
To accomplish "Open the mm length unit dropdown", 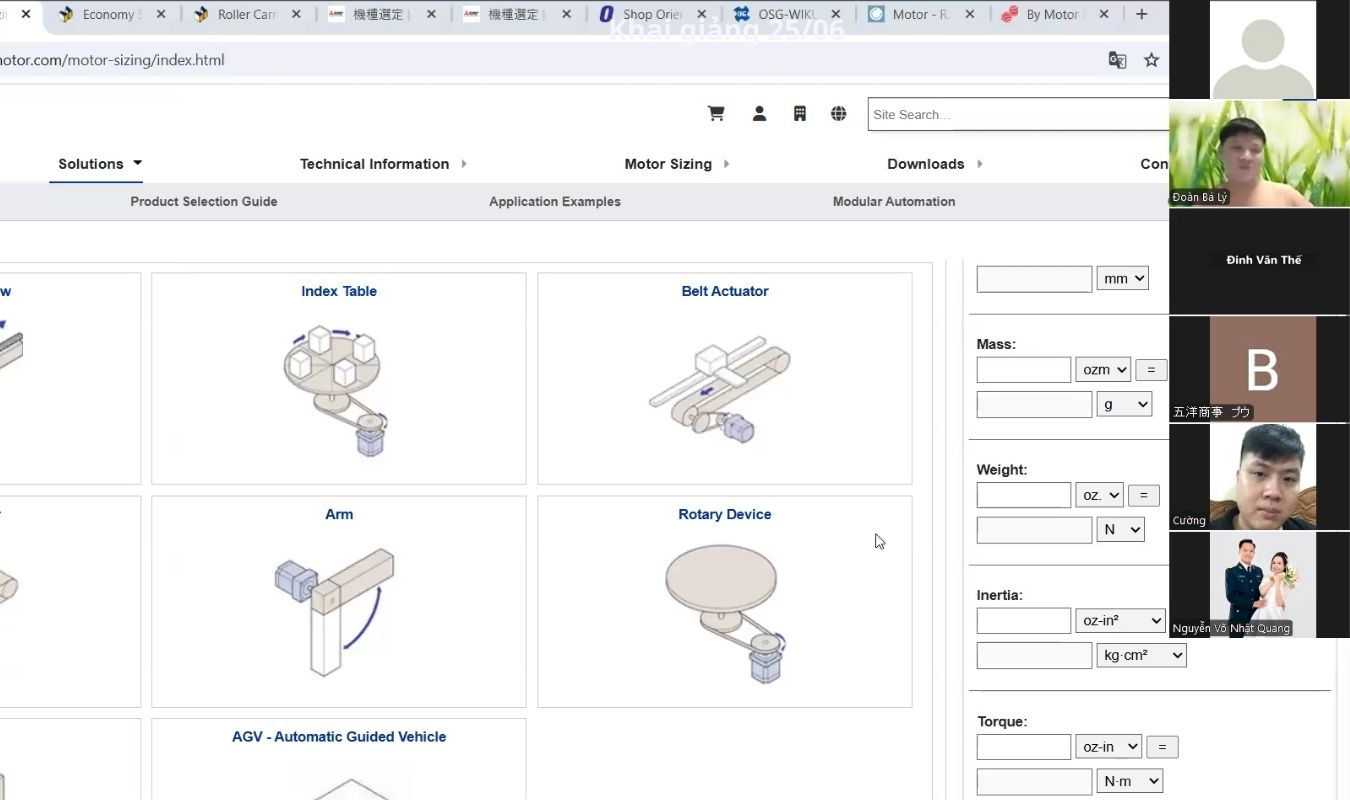I will pyautogui.click(x=1123, y=278).
